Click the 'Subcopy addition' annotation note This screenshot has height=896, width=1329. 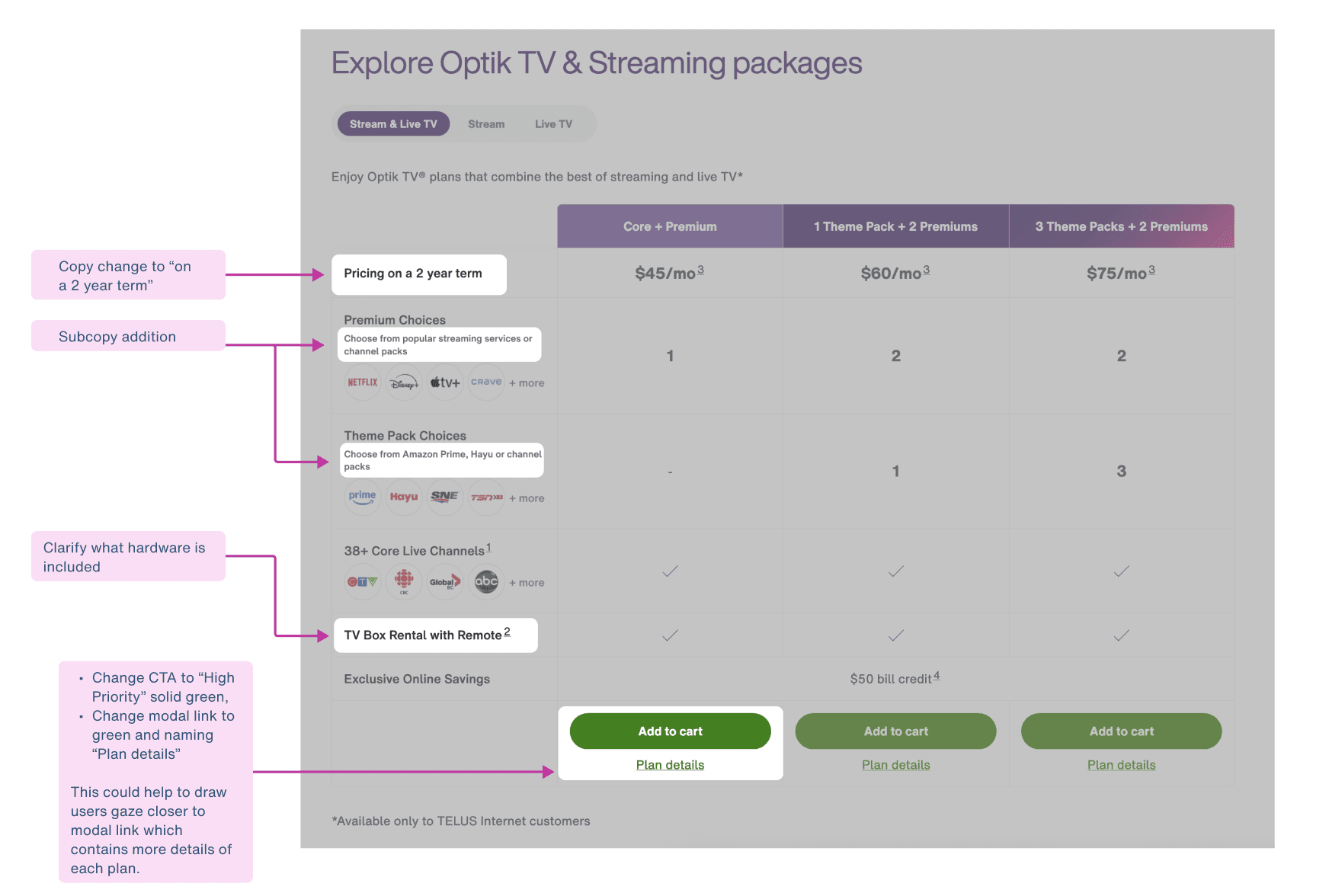coord(128,336)
